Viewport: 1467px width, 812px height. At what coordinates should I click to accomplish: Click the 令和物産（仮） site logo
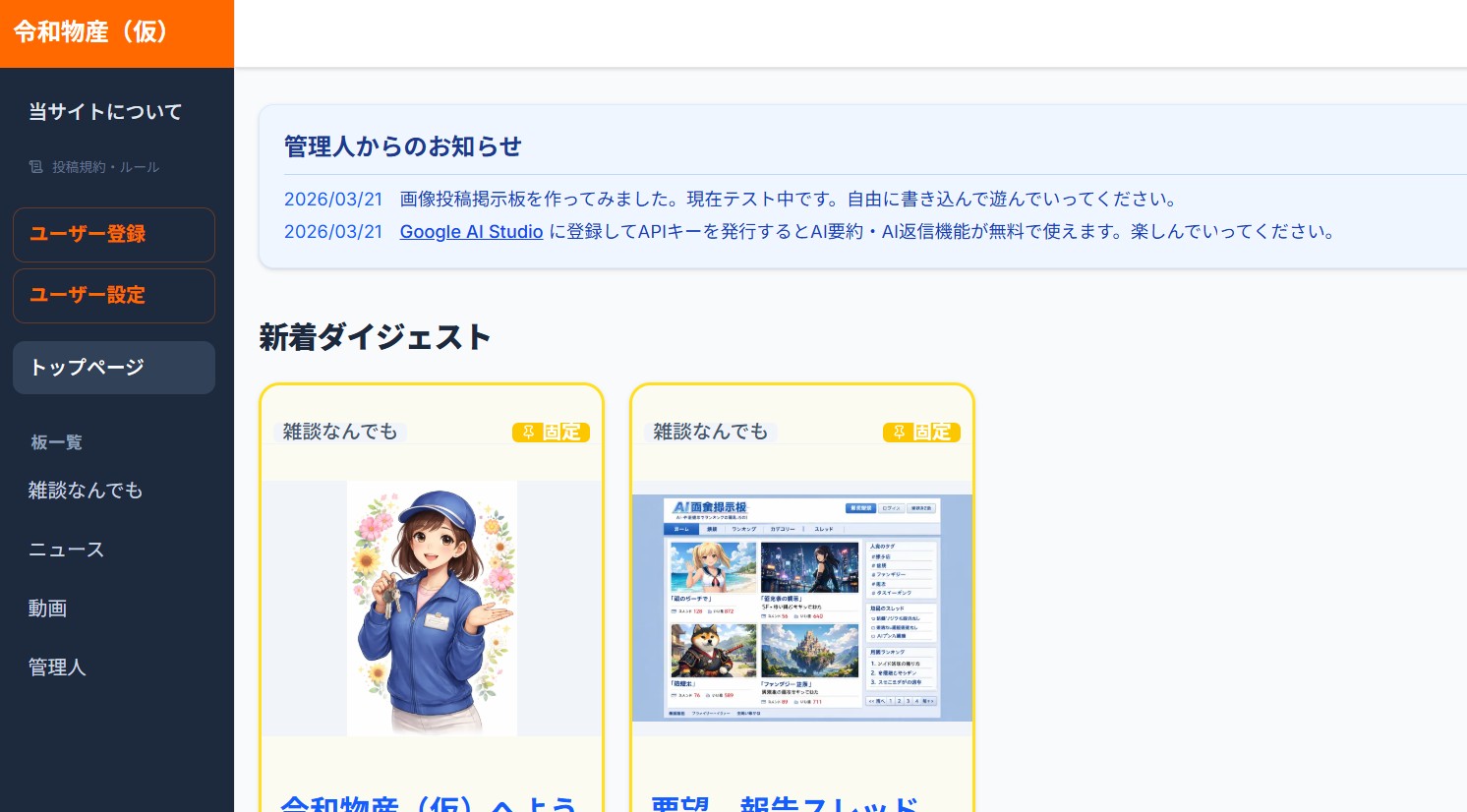pos(90,32)
